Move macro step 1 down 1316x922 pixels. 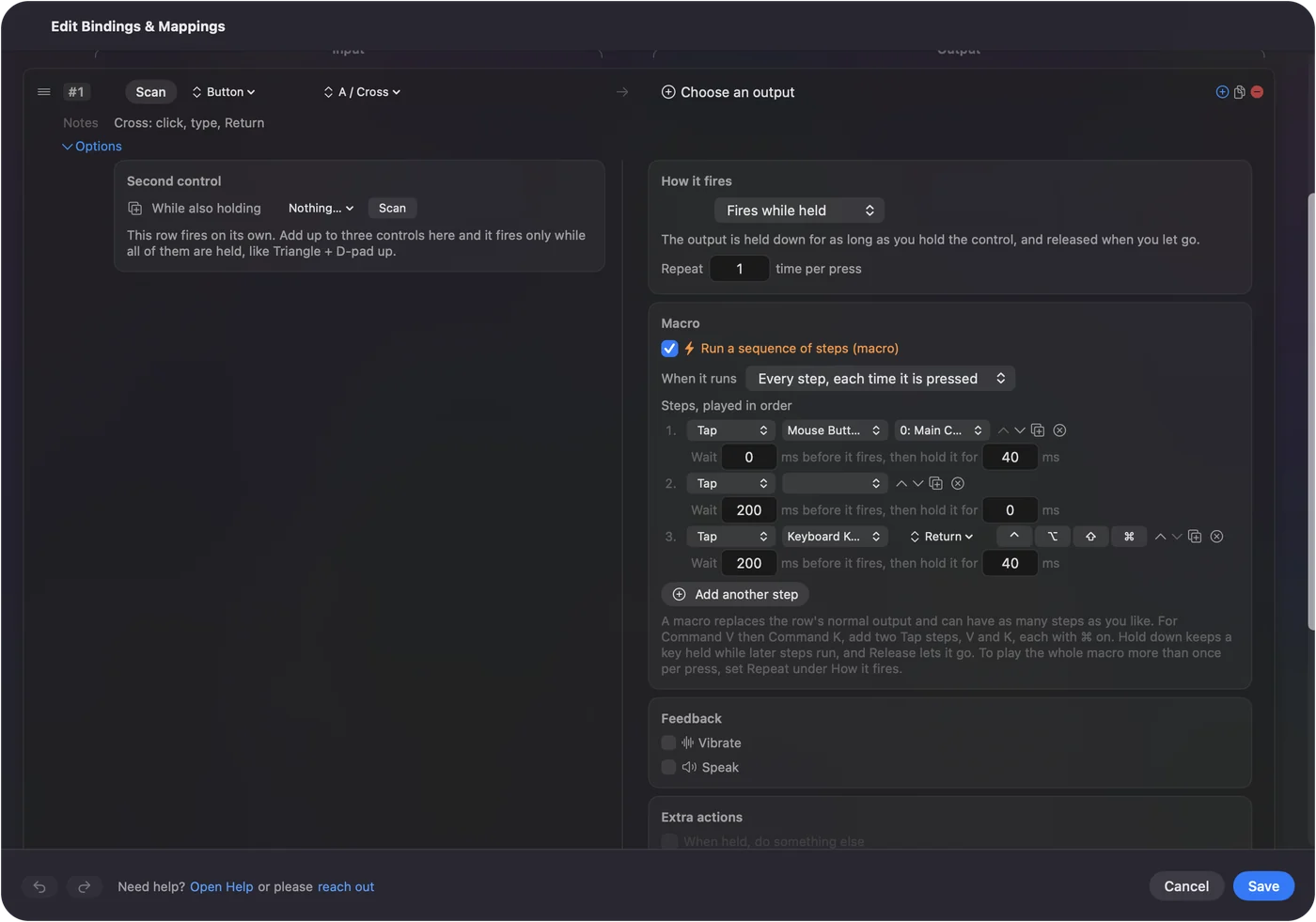(1020, 430)
